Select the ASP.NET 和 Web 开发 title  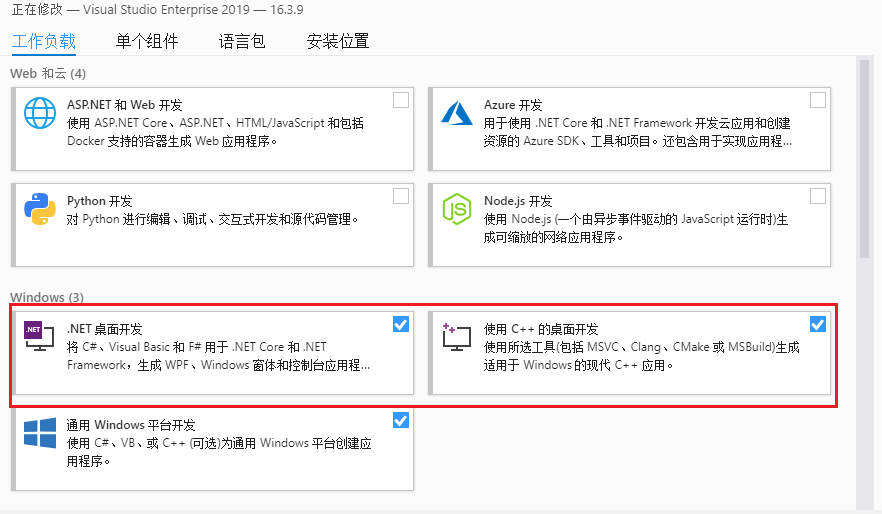[x=124, y=105]
